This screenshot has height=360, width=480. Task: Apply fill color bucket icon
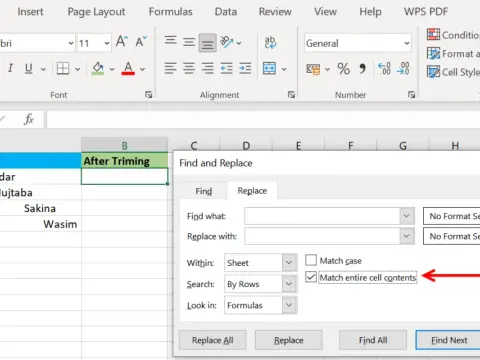tap(98, 68)
